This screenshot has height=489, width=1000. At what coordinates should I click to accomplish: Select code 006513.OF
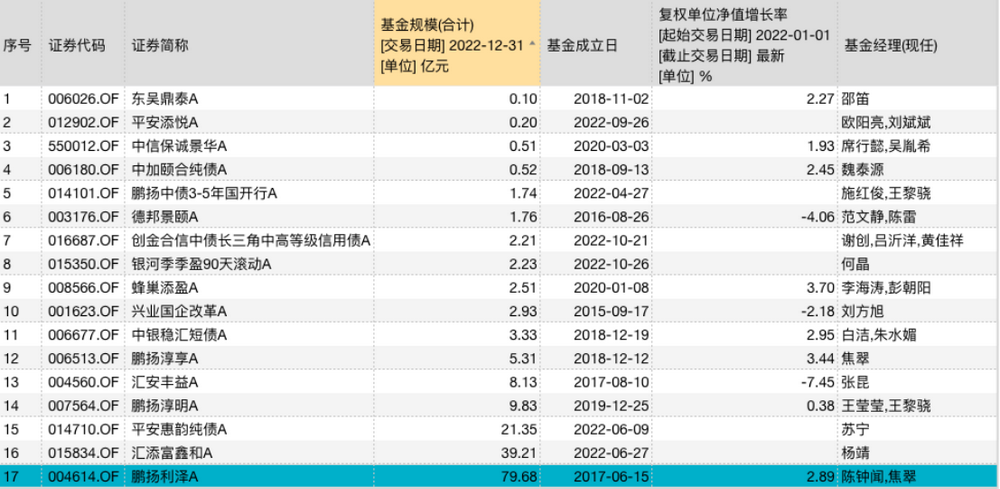(x=84, y=358)
